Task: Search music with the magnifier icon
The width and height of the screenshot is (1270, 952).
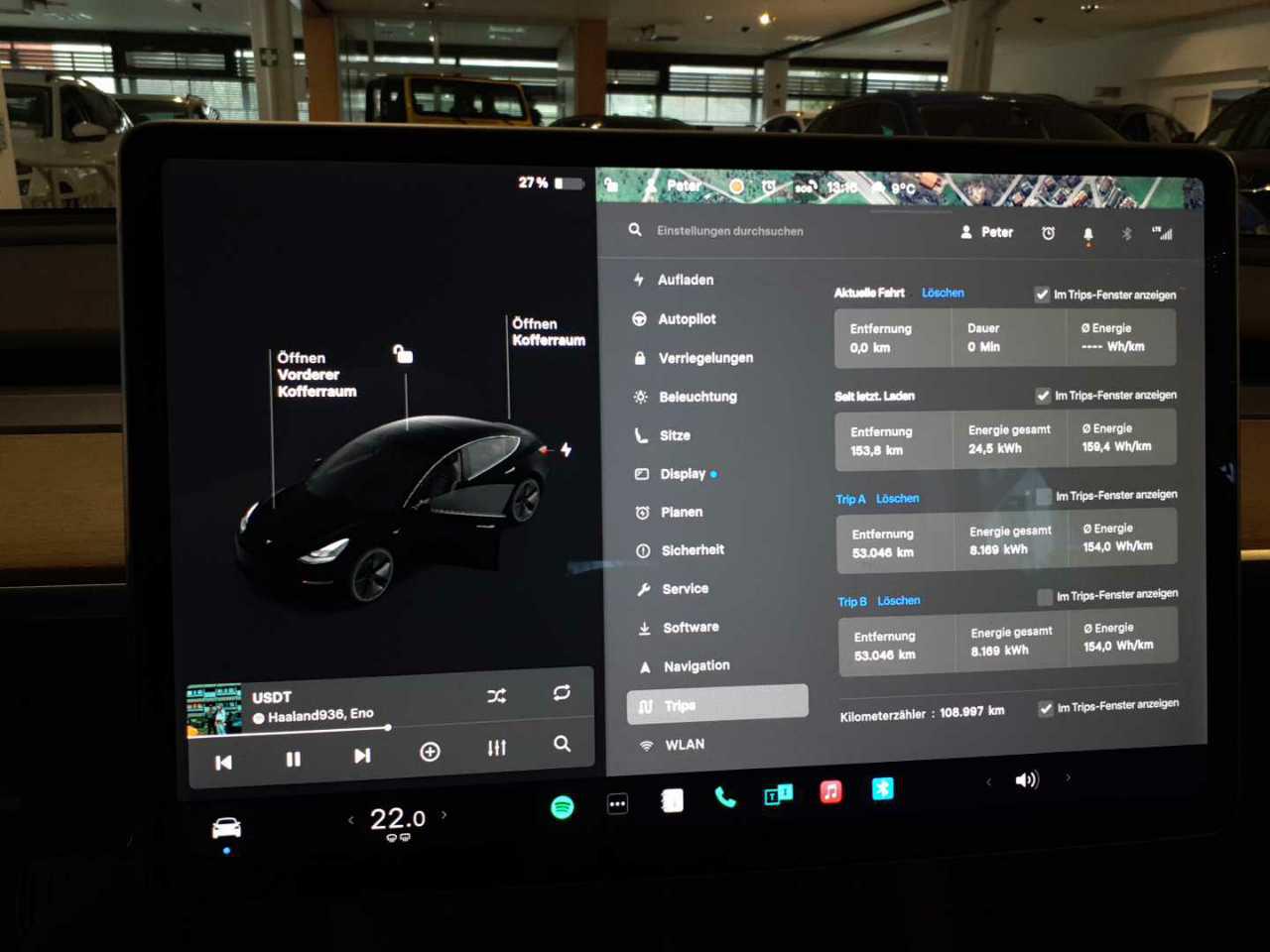Action: (562, 744)
